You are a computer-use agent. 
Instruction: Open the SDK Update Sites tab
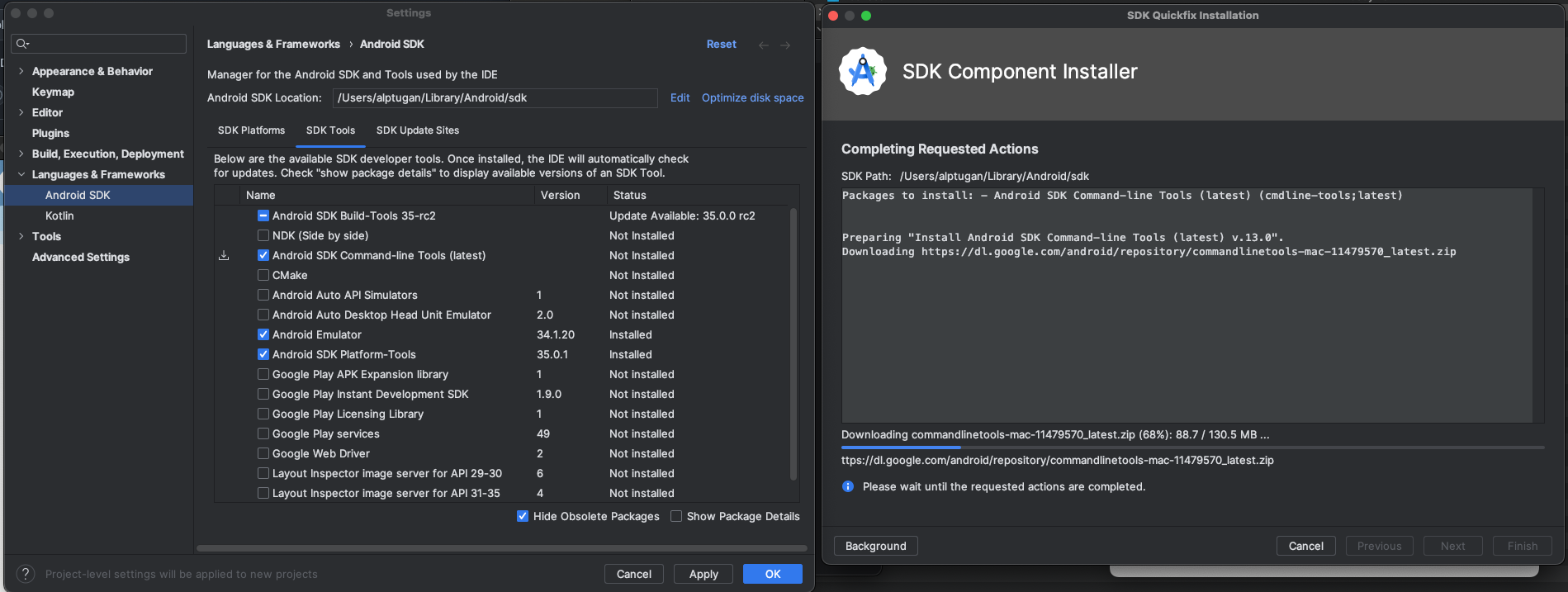pyautogui.click(x=418, y=130)
